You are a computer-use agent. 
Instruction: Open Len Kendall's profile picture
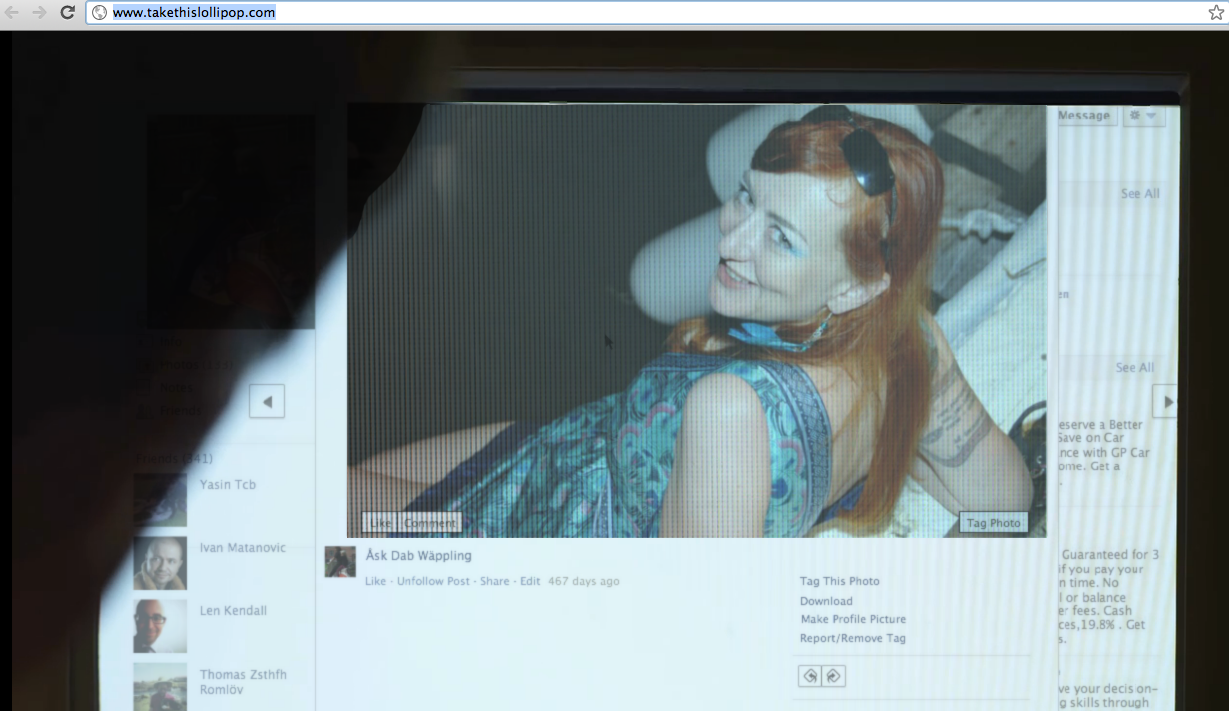pos(160,626)
